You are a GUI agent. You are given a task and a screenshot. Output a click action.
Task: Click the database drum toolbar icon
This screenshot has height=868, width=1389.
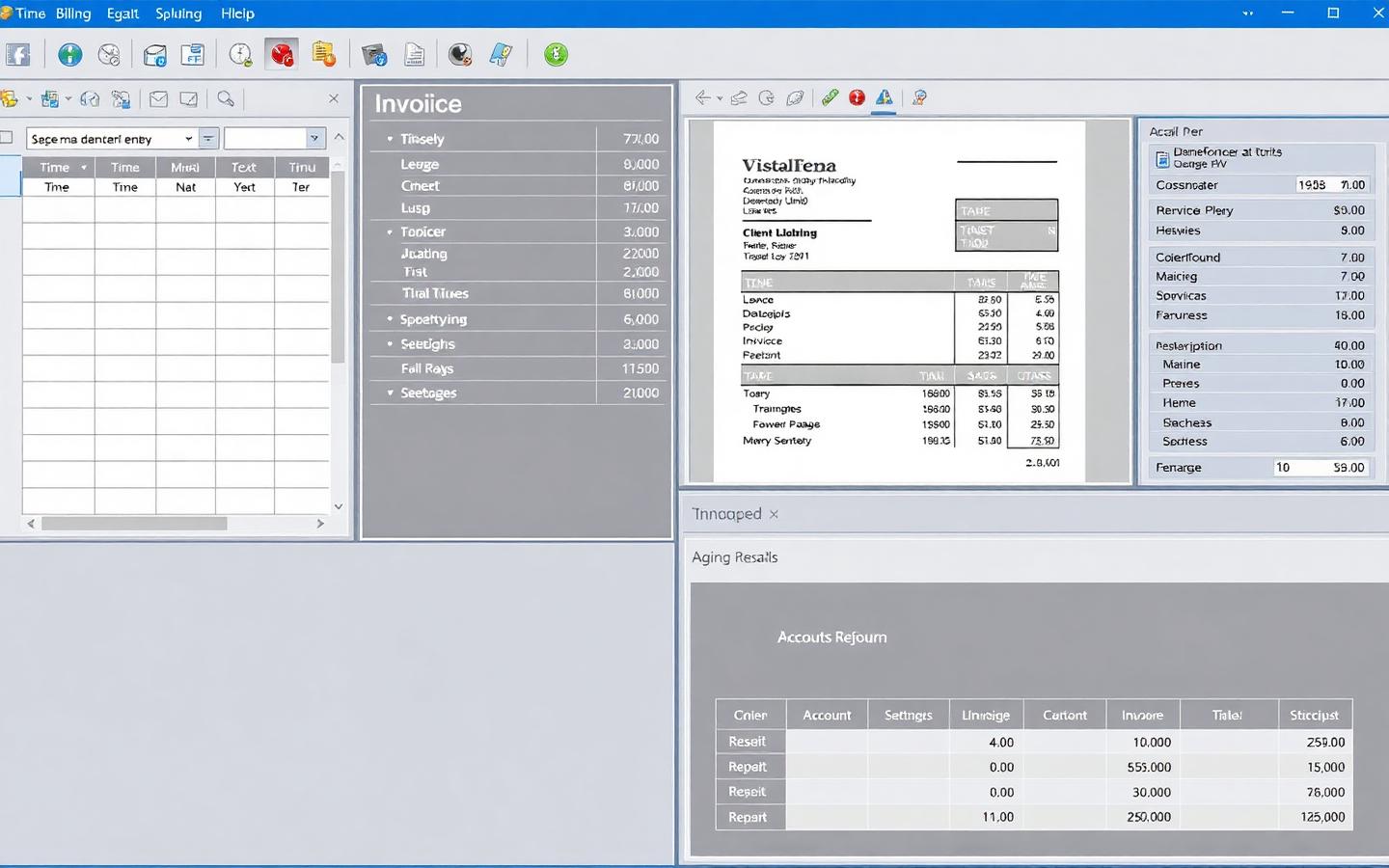154,55
